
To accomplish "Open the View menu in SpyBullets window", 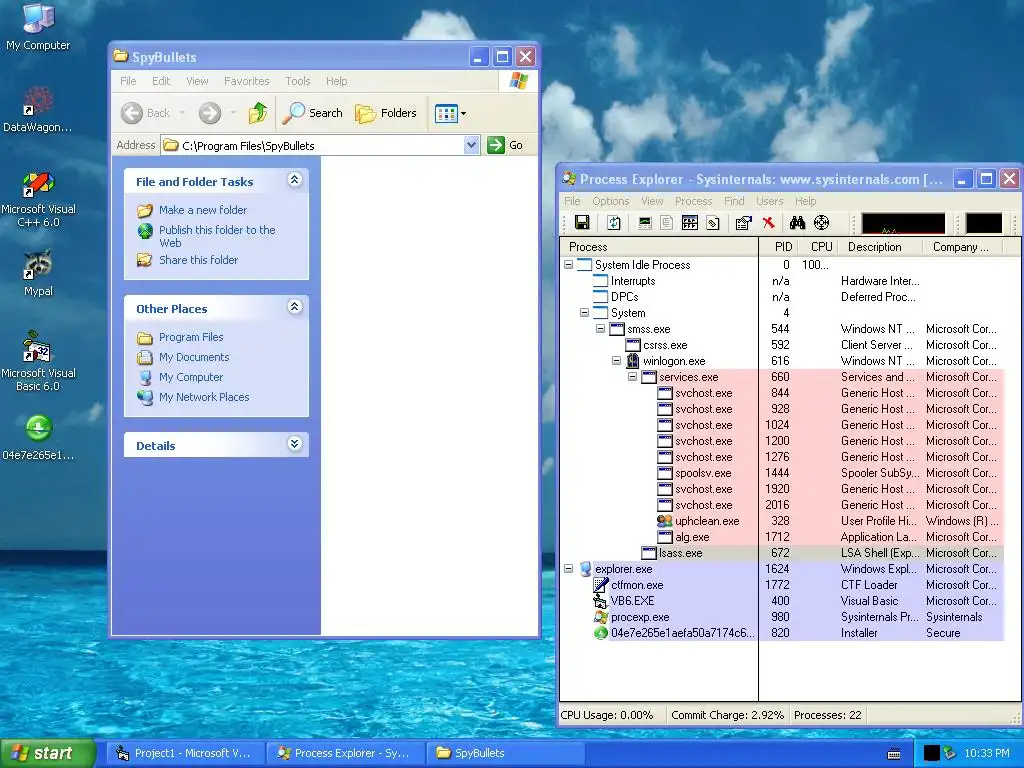I will click(x=197, y=81).
